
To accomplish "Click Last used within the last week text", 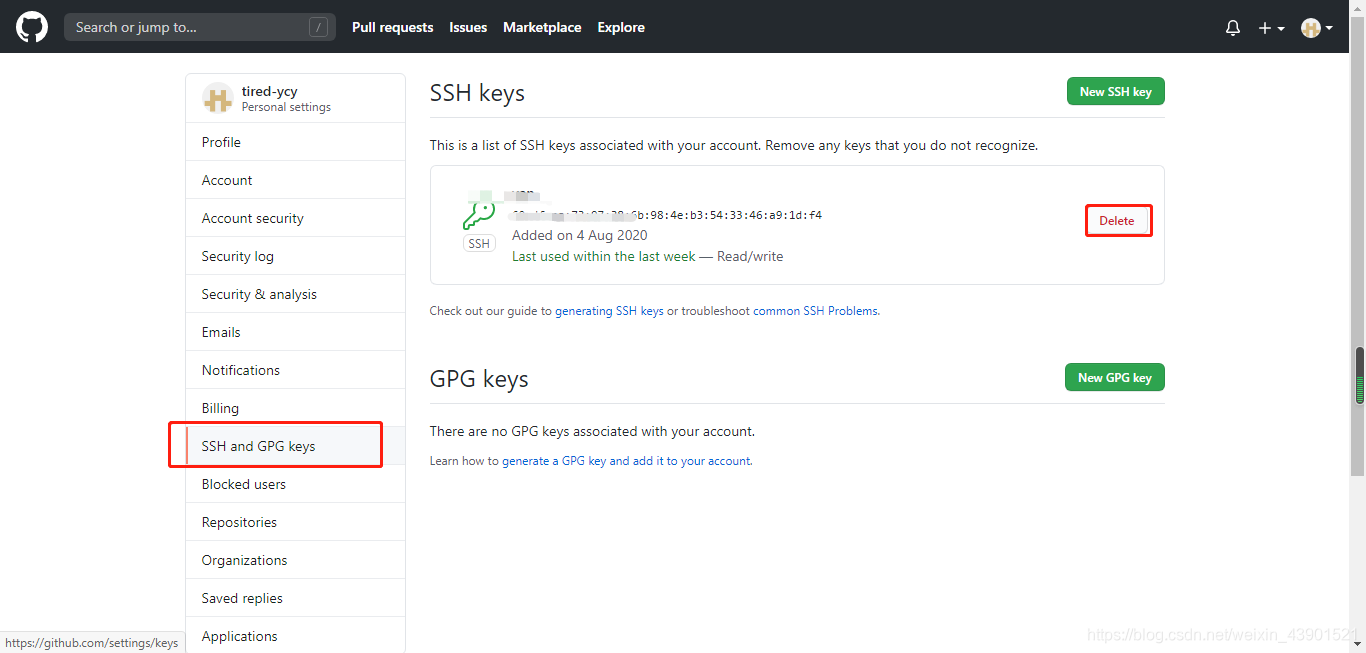I will point(604,256).
